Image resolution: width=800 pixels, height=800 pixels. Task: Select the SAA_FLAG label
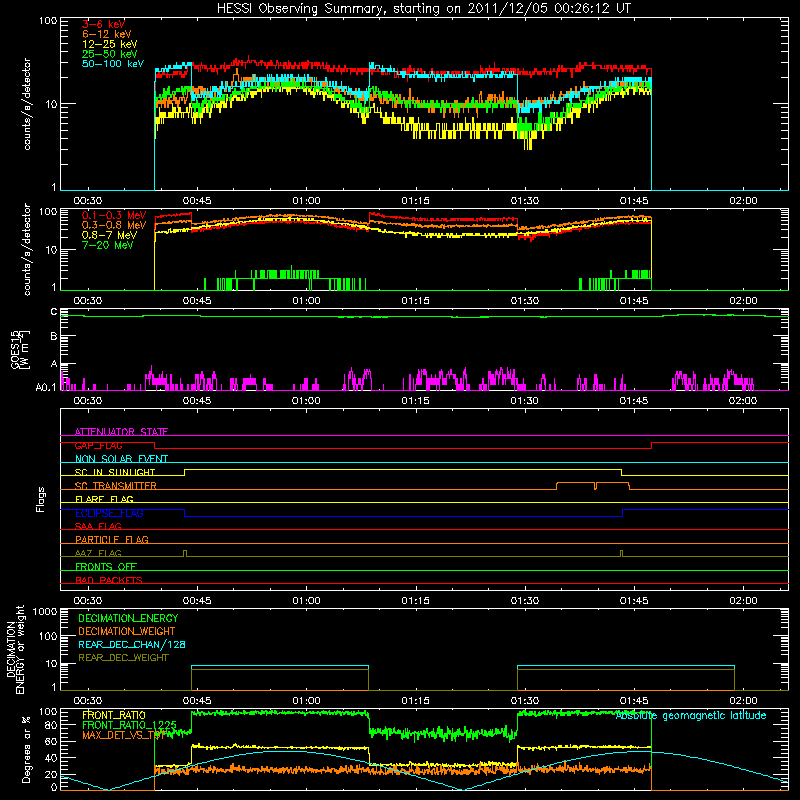click(98, 526)
